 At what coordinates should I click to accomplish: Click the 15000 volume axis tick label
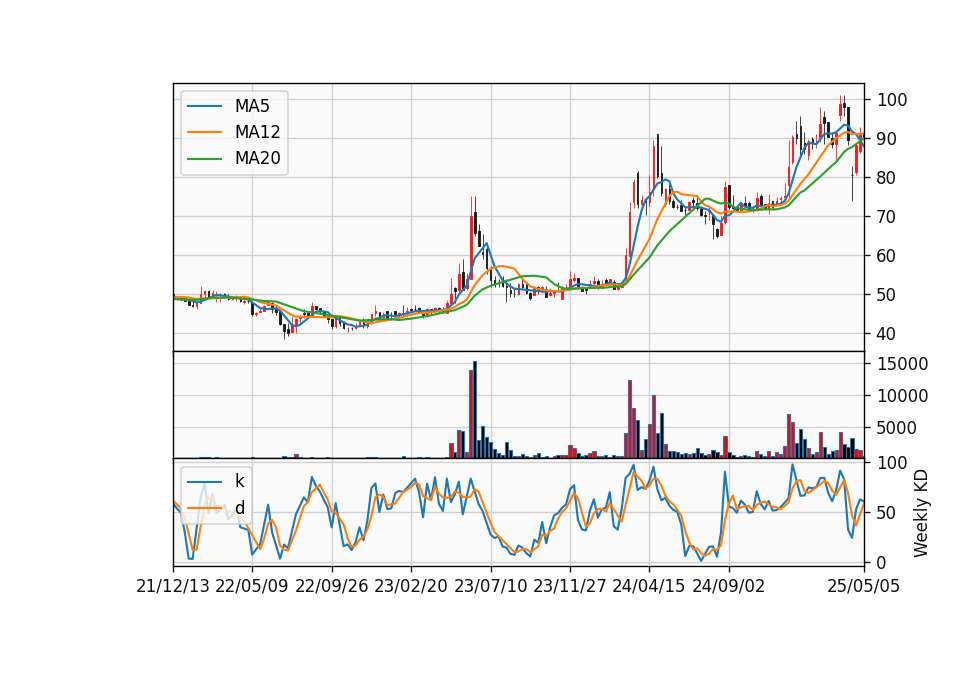pyautogui.click(x=902, y=364)
